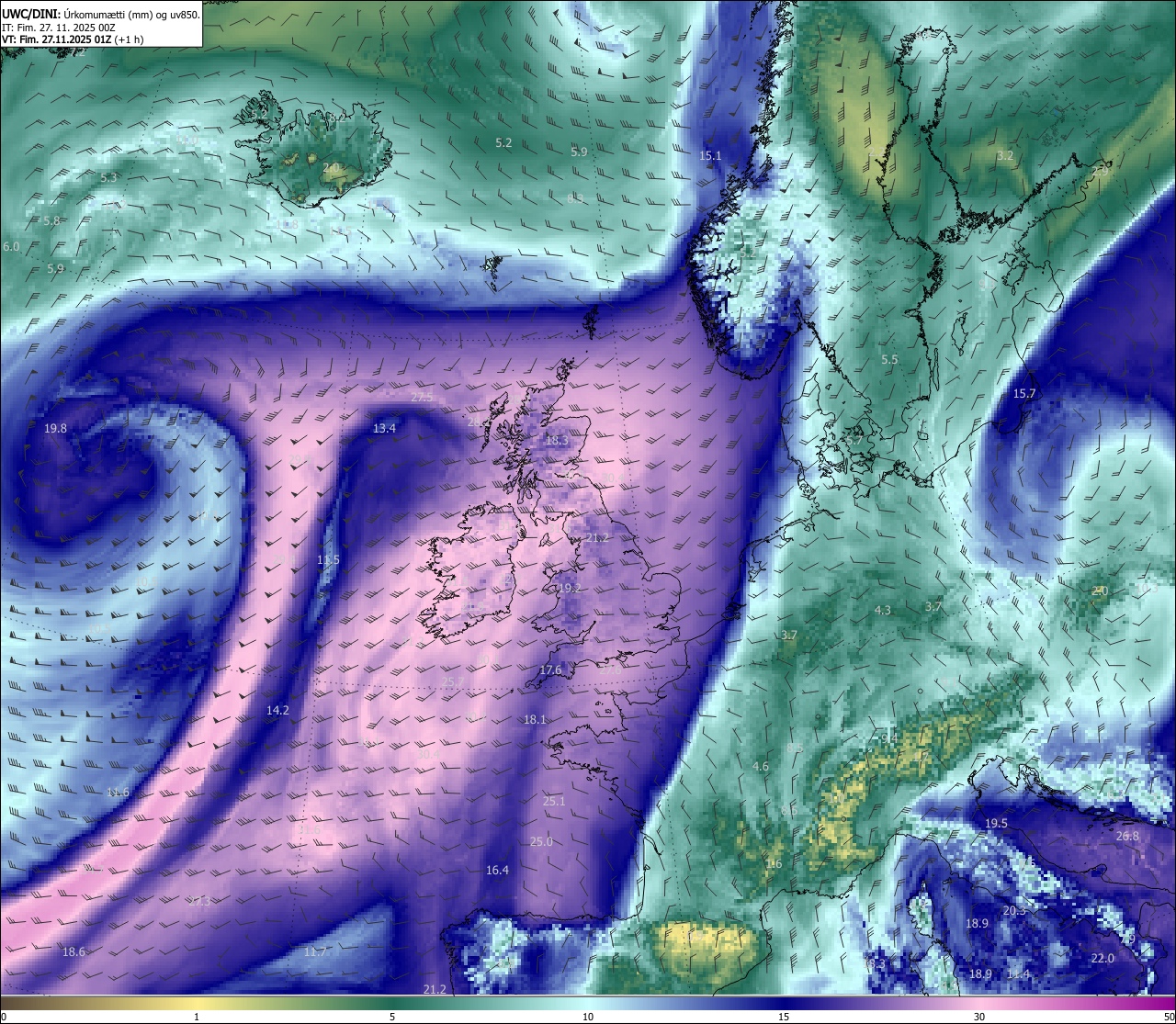
Task: Click the 20.3 value over Italy
Action: [x=1014, y=911]
